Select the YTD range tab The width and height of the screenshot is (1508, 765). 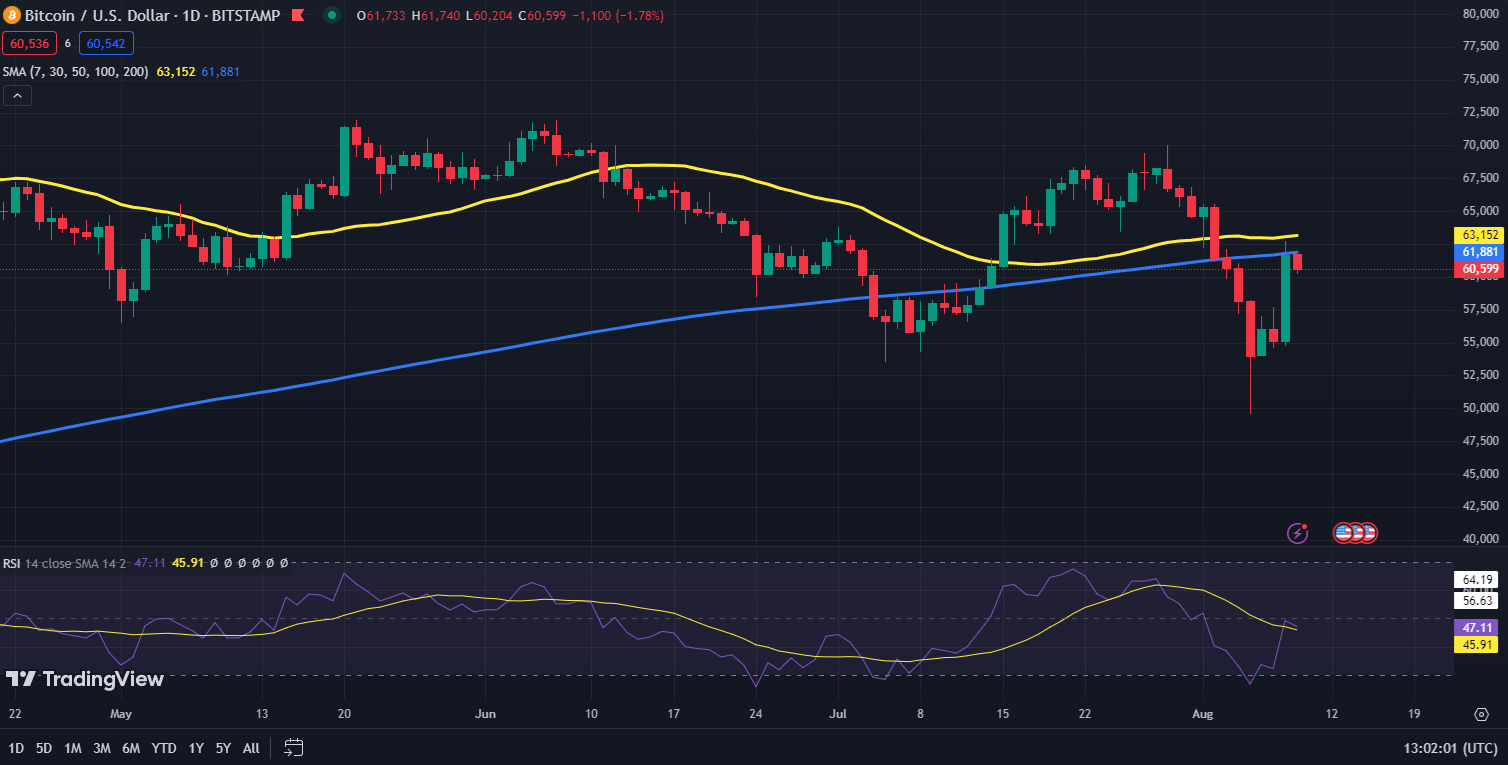click(163, 747)
